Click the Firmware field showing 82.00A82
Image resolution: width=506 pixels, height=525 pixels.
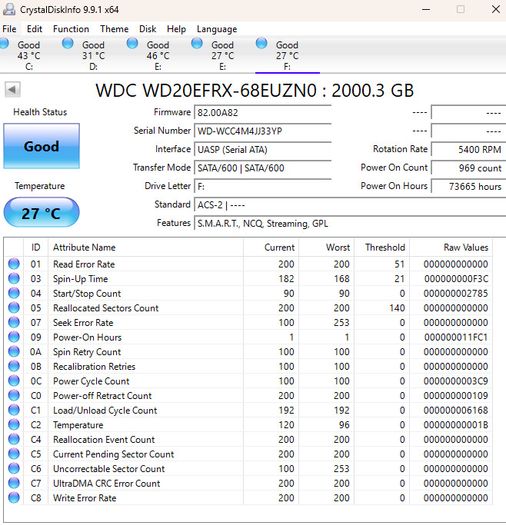[x=263, y=112]
